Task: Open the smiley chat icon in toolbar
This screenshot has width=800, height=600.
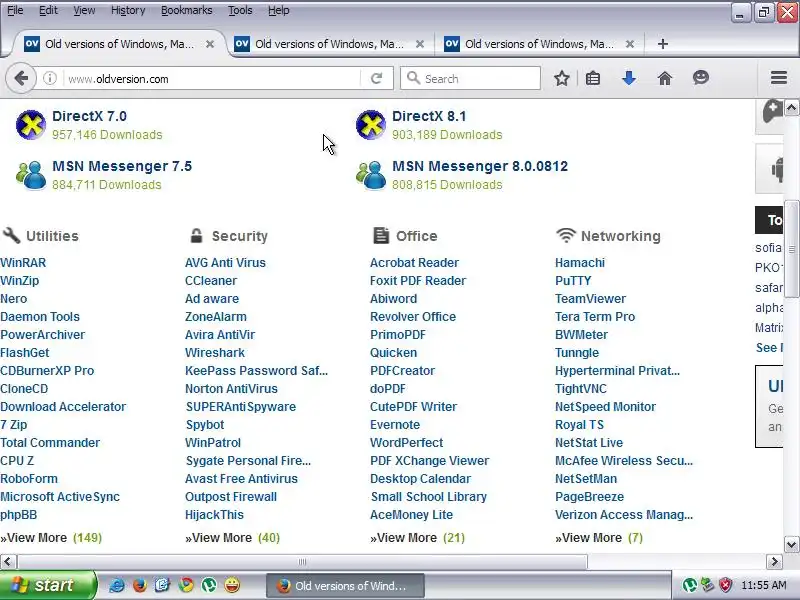Action: 701,78
